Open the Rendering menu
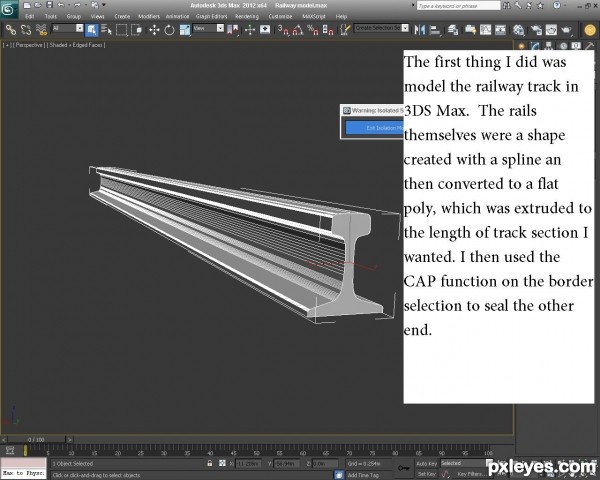The width and height of the screenshot is (600, 480). pyautogui.click(x=247, y=16)
